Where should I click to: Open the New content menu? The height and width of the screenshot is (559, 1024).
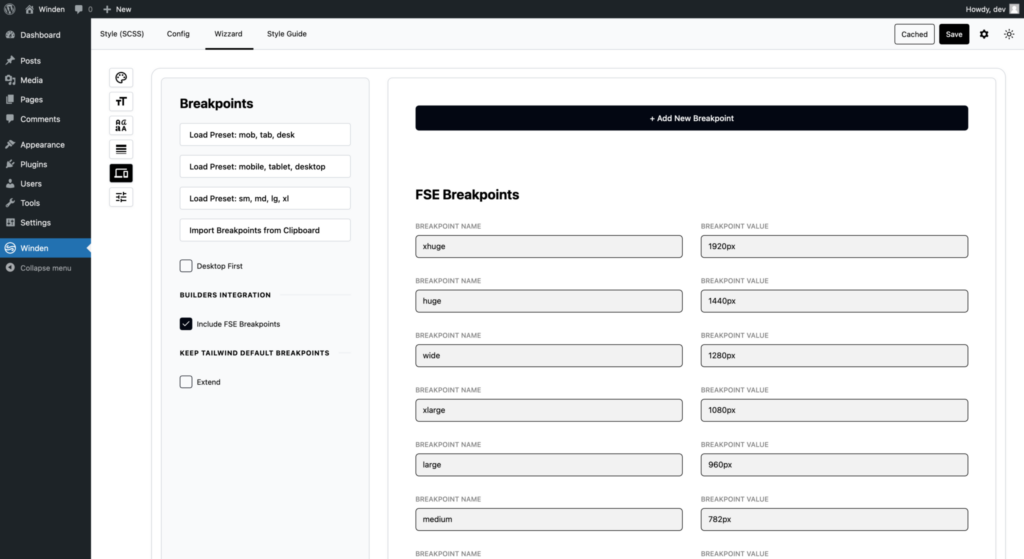[x=117, y=9]
